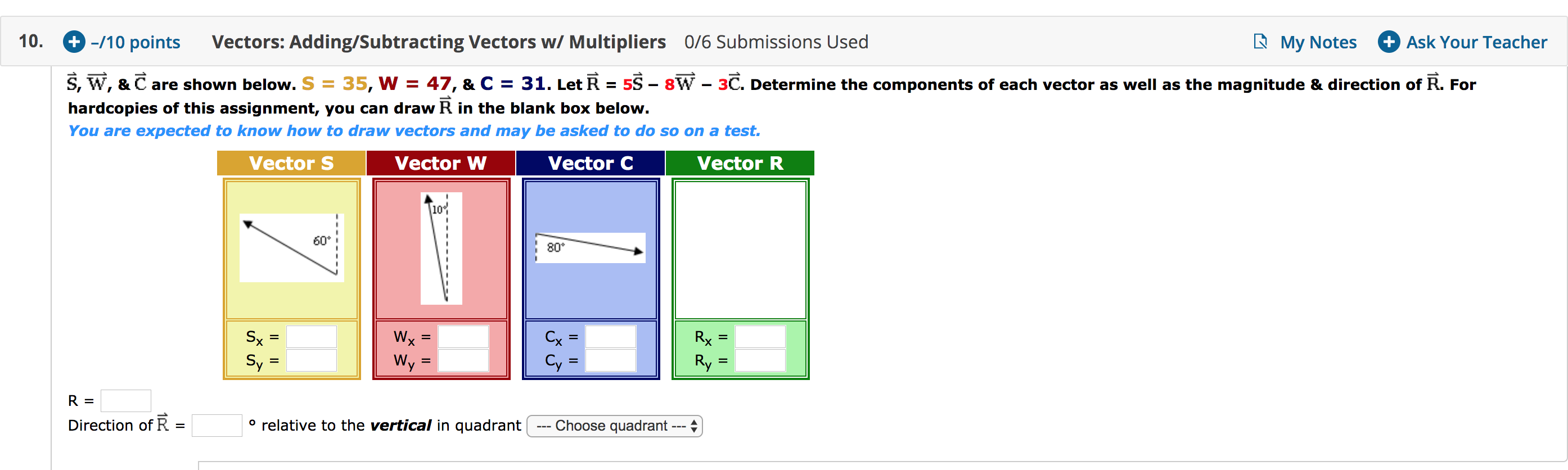Click the Ry component input field

pyautogui.click(x=760, y=359)
